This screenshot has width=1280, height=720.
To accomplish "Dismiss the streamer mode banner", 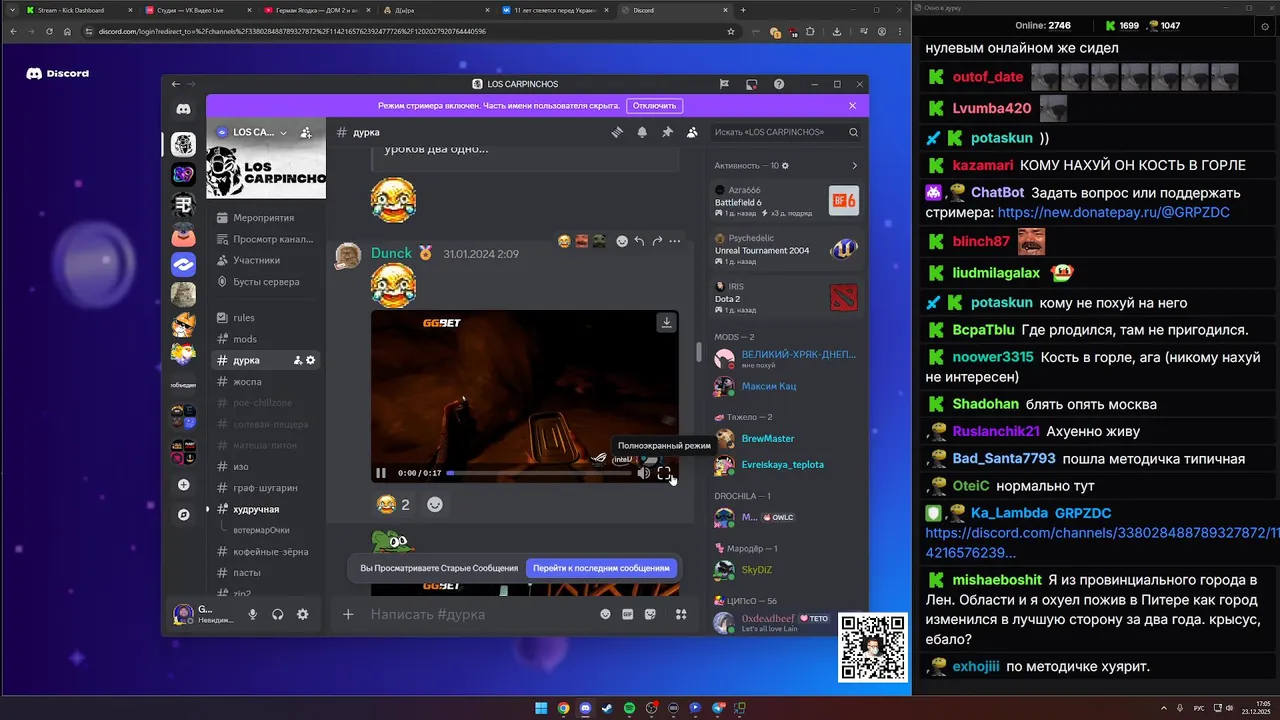I will pyautogui.click(x=853, y=105).
